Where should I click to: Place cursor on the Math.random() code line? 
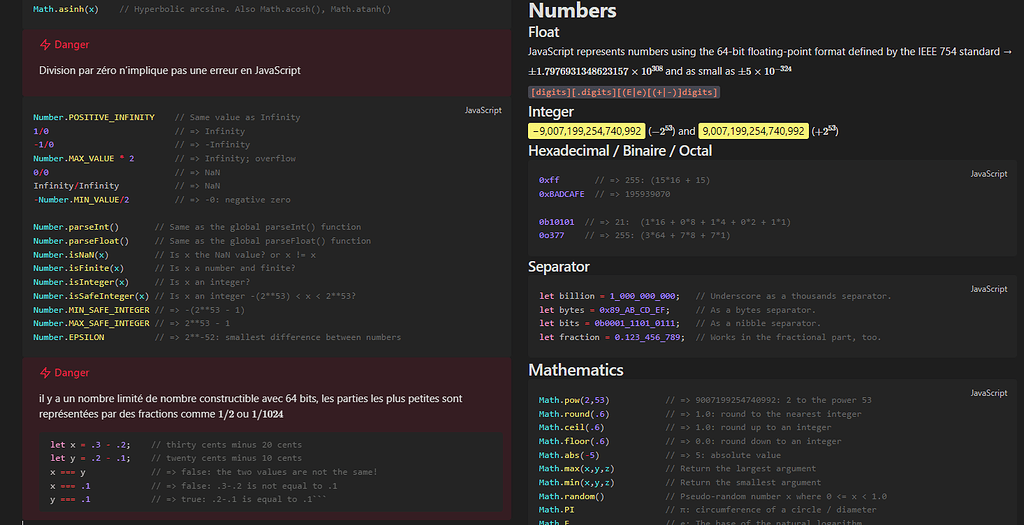(572, 496)
